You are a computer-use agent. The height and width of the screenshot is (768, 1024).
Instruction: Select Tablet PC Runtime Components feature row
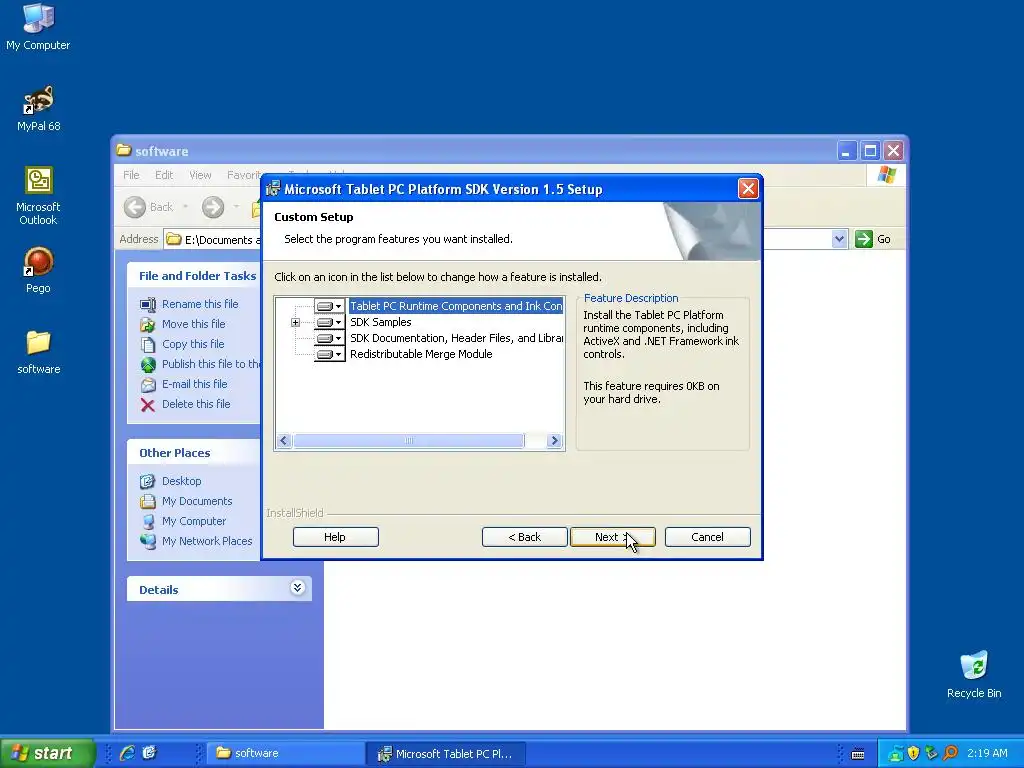click(x=456, y=306)
